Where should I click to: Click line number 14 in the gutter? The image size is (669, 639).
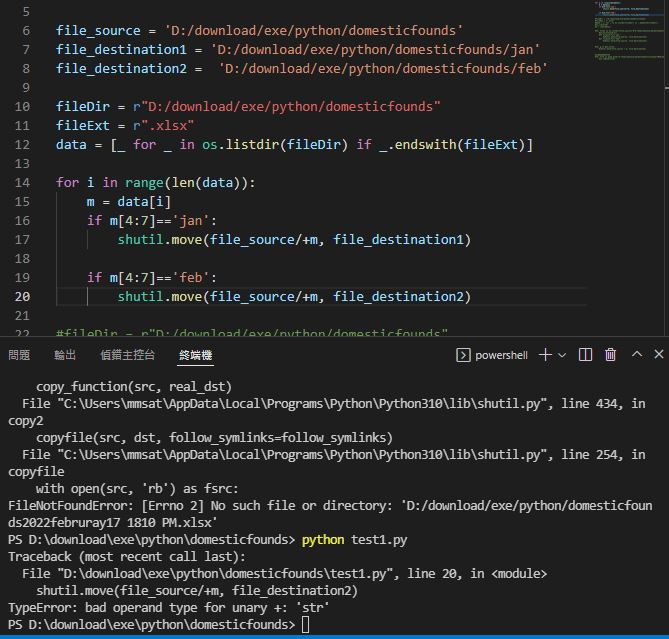22,183
